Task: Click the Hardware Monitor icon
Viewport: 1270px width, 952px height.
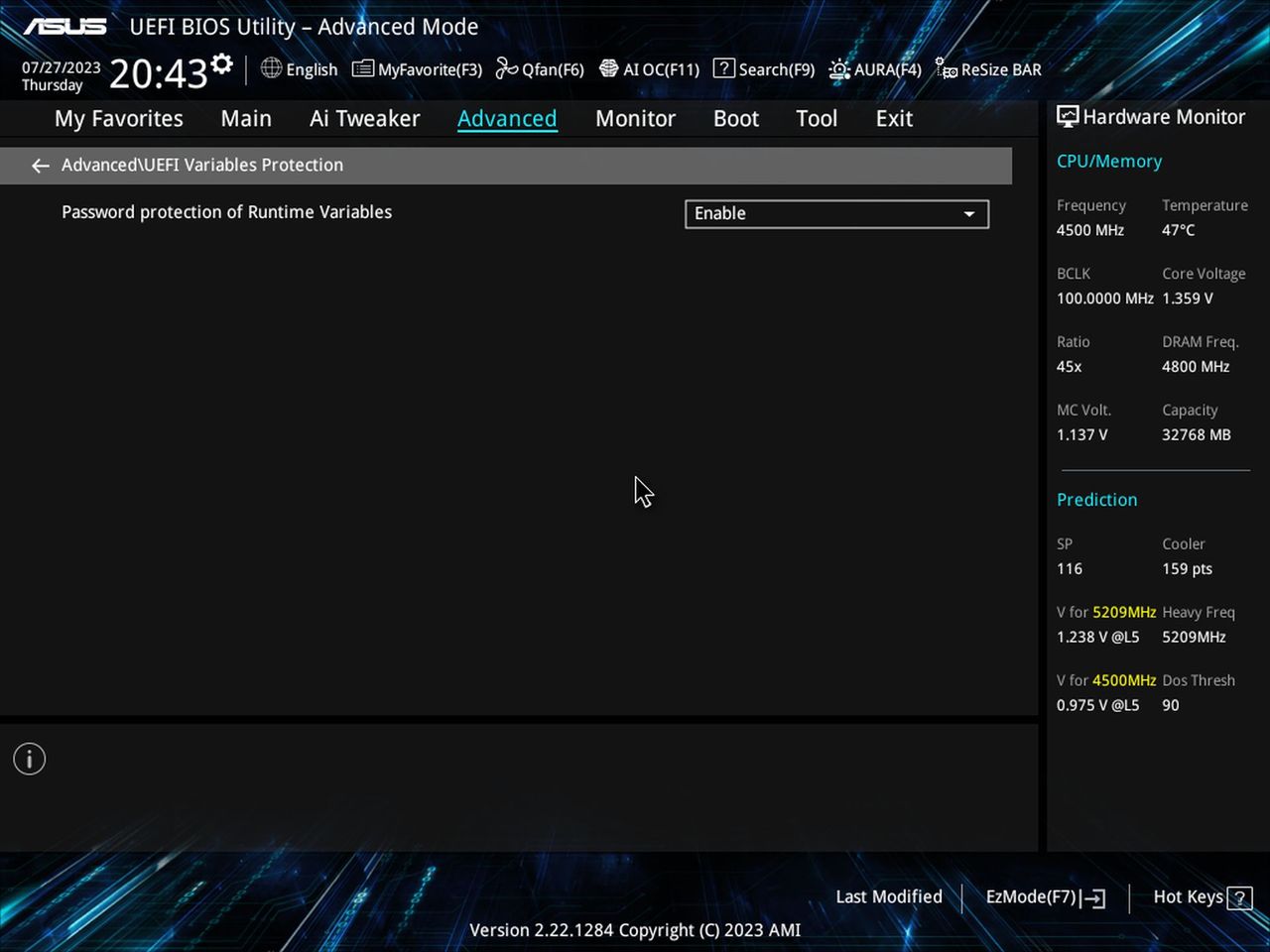Action: click(x=1068, y=117)
